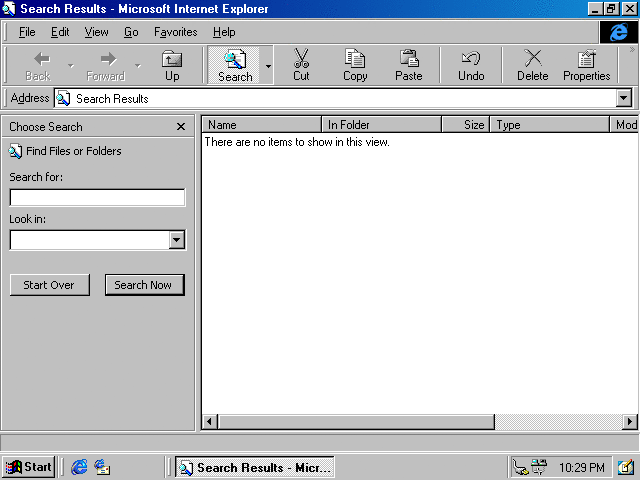Open the View menu
The height and width of the screenshot is (480, 640).
pyautogui.click(x=96, y=32)
